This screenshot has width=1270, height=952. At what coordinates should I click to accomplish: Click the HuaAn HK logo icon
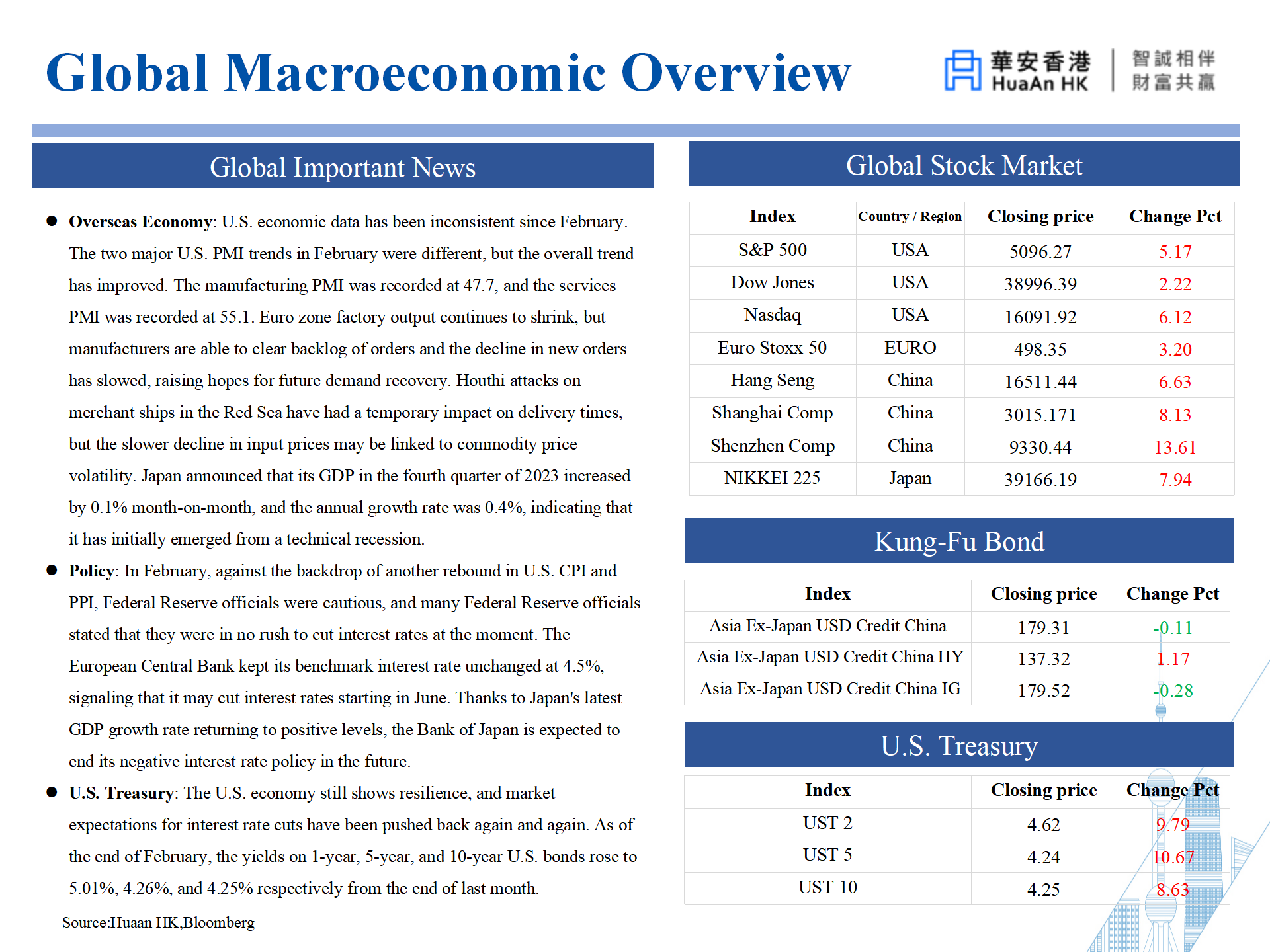pos(962,70)
